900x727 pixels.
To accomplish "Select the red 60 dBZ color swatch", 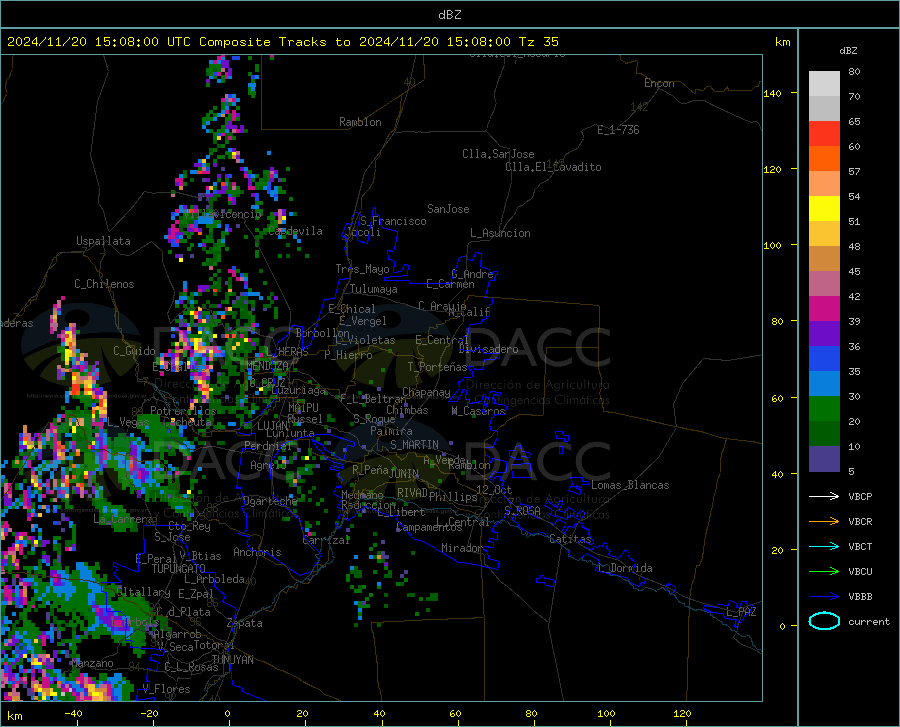I will (824, 134).
